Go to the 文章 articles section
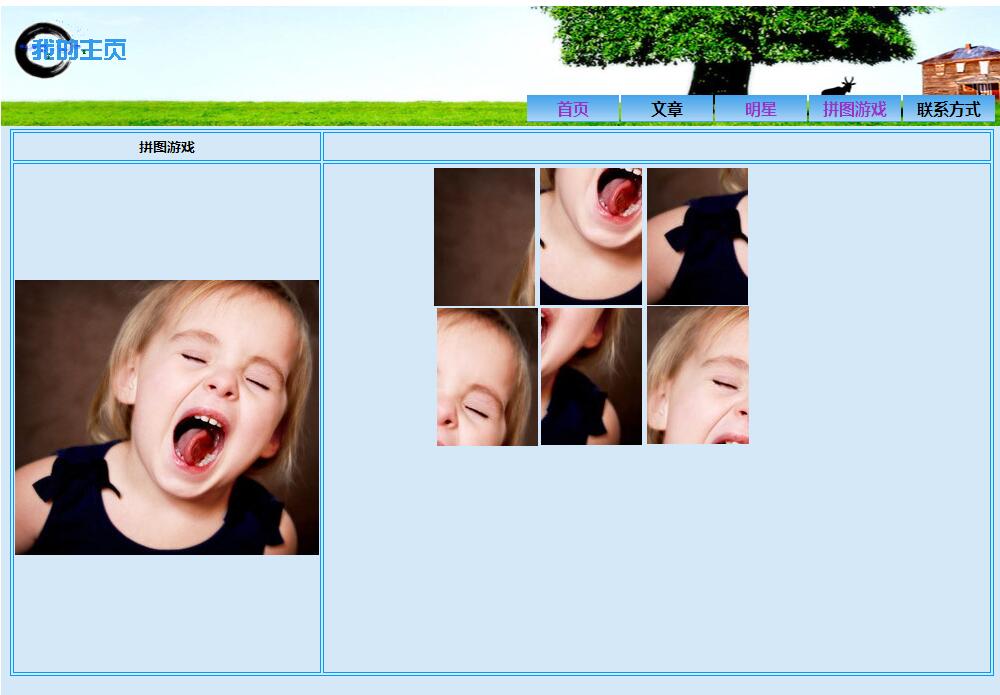Viewport: 1000px width, 695px height. 667,109
